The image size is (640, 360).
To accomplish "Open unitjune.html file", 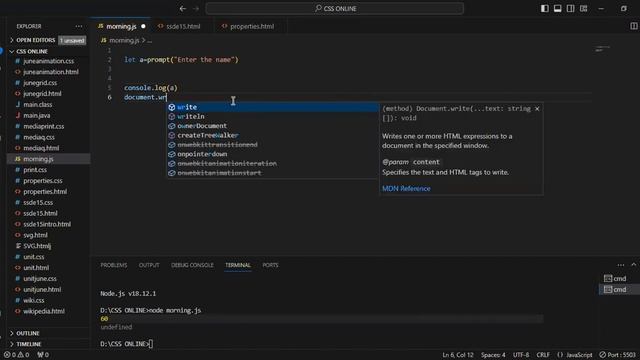I will [42, 289].
